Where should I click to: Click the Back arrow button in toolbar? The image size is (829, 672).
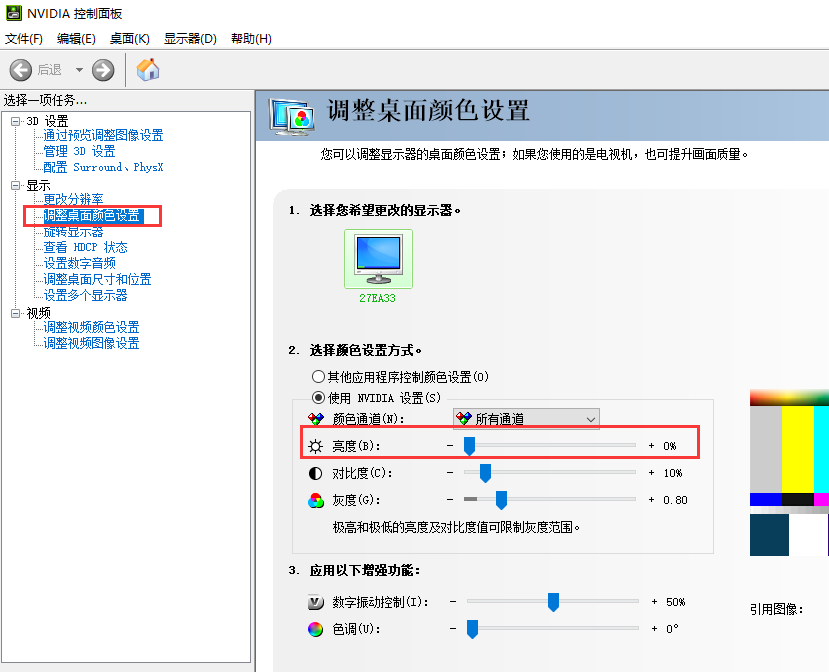tap(21, 70)
